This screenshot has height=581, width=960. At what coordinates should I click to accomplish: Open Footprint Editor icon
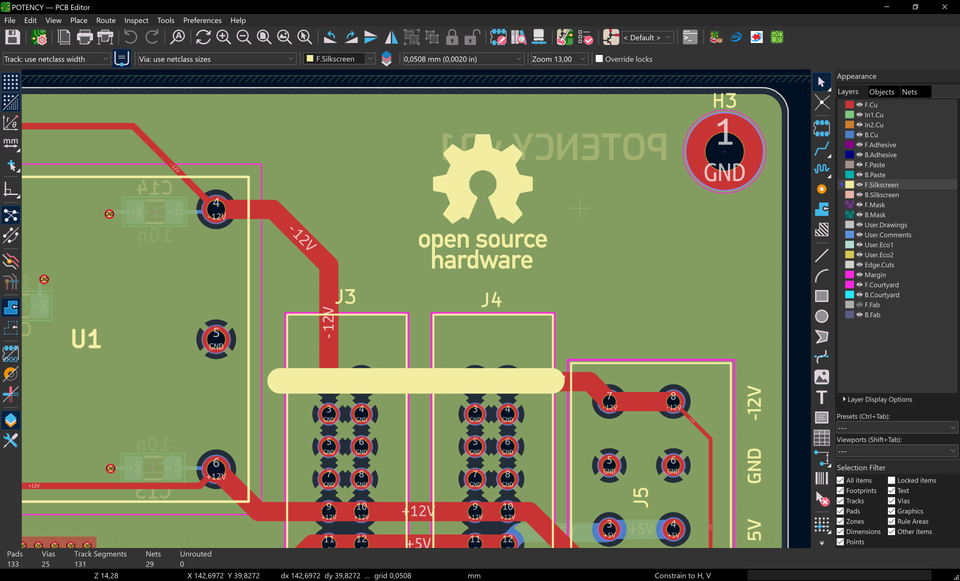click(498, 37)
